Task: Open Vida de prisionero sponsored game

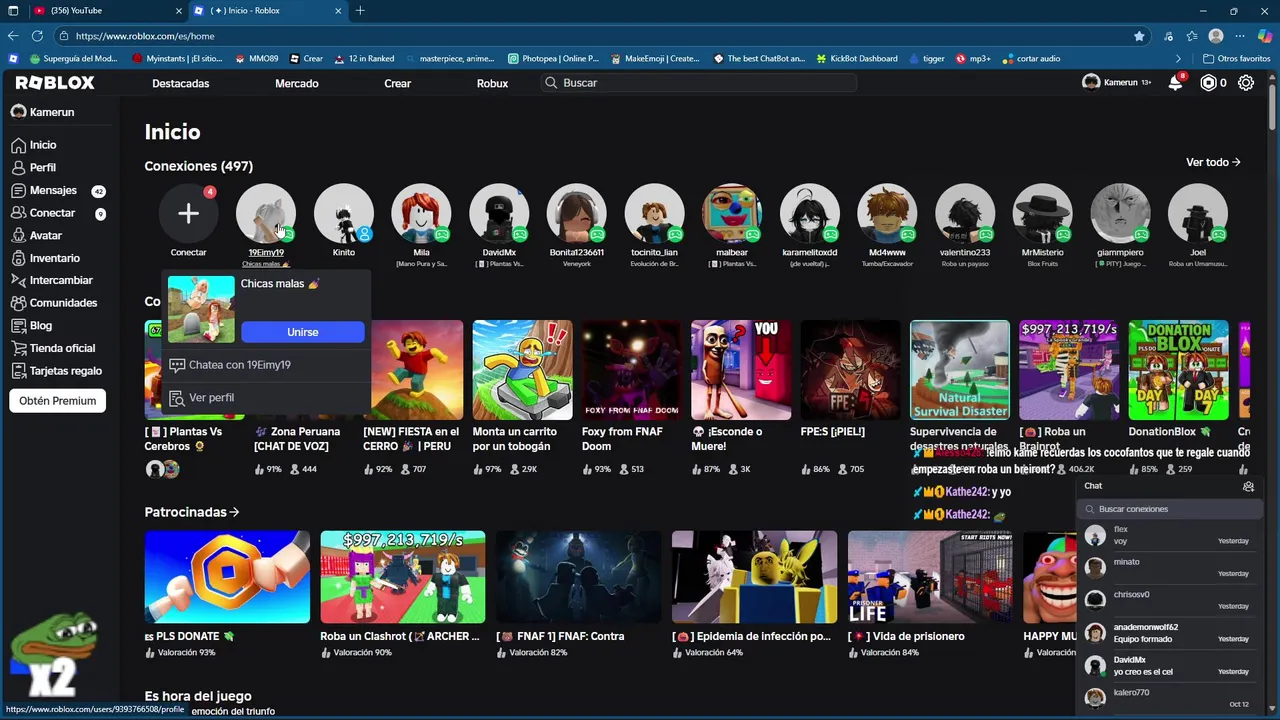Action: (930, 577)
